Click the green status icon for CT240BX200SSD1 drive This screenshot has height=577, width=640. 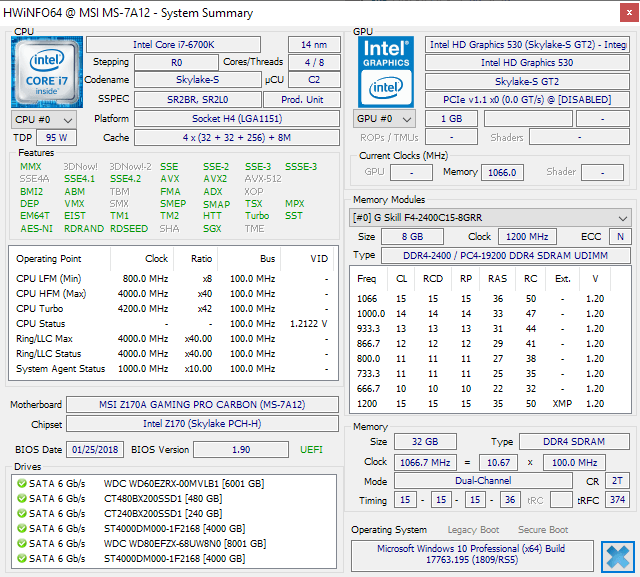(x=22, y=514)
